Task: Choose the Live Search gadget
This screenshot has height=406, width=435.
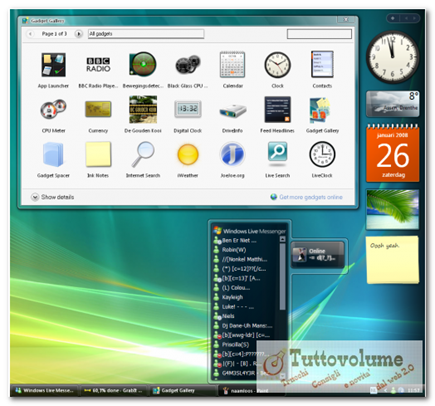Action: point(277,153)
